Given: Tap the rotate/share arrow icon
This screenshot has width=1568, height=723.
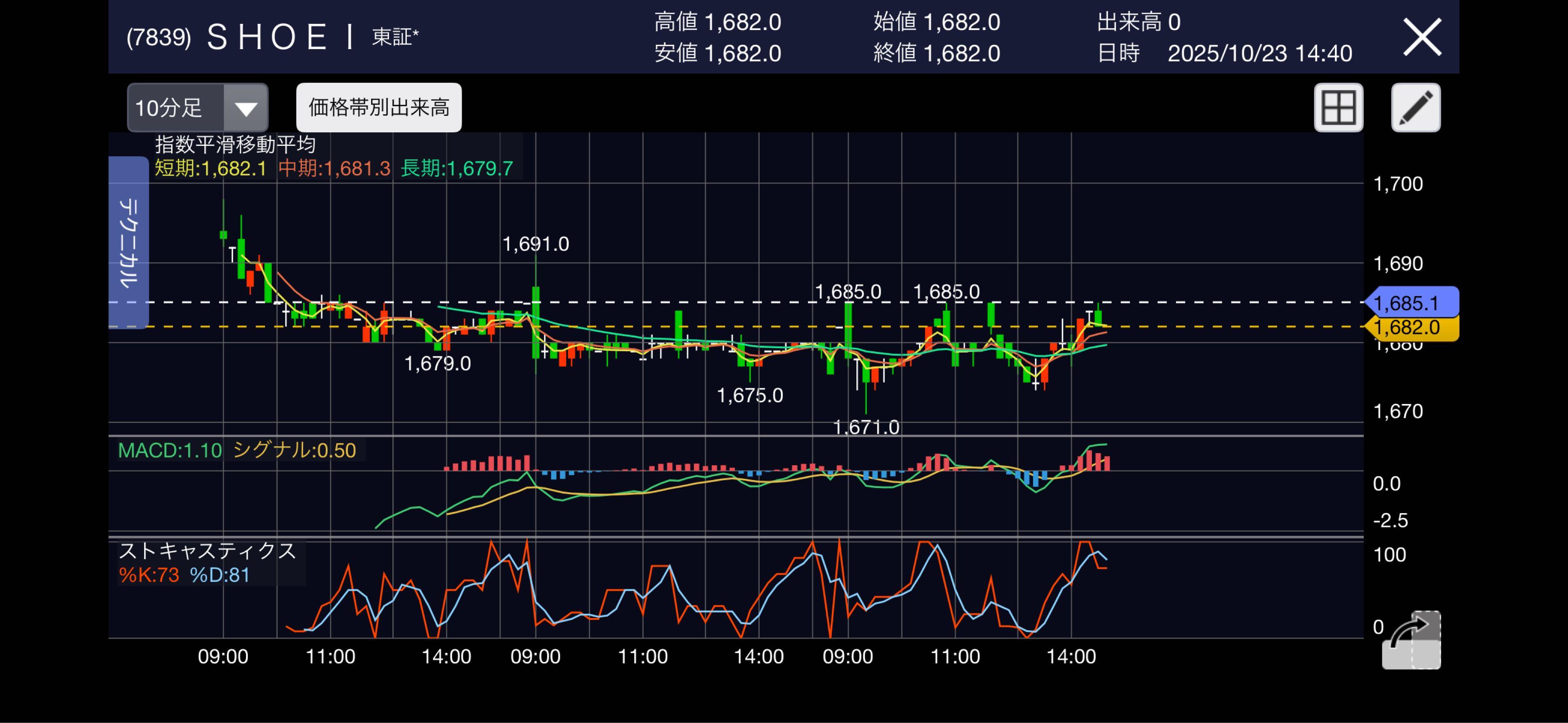Looking at the screenshot, I should (1411, 640).
